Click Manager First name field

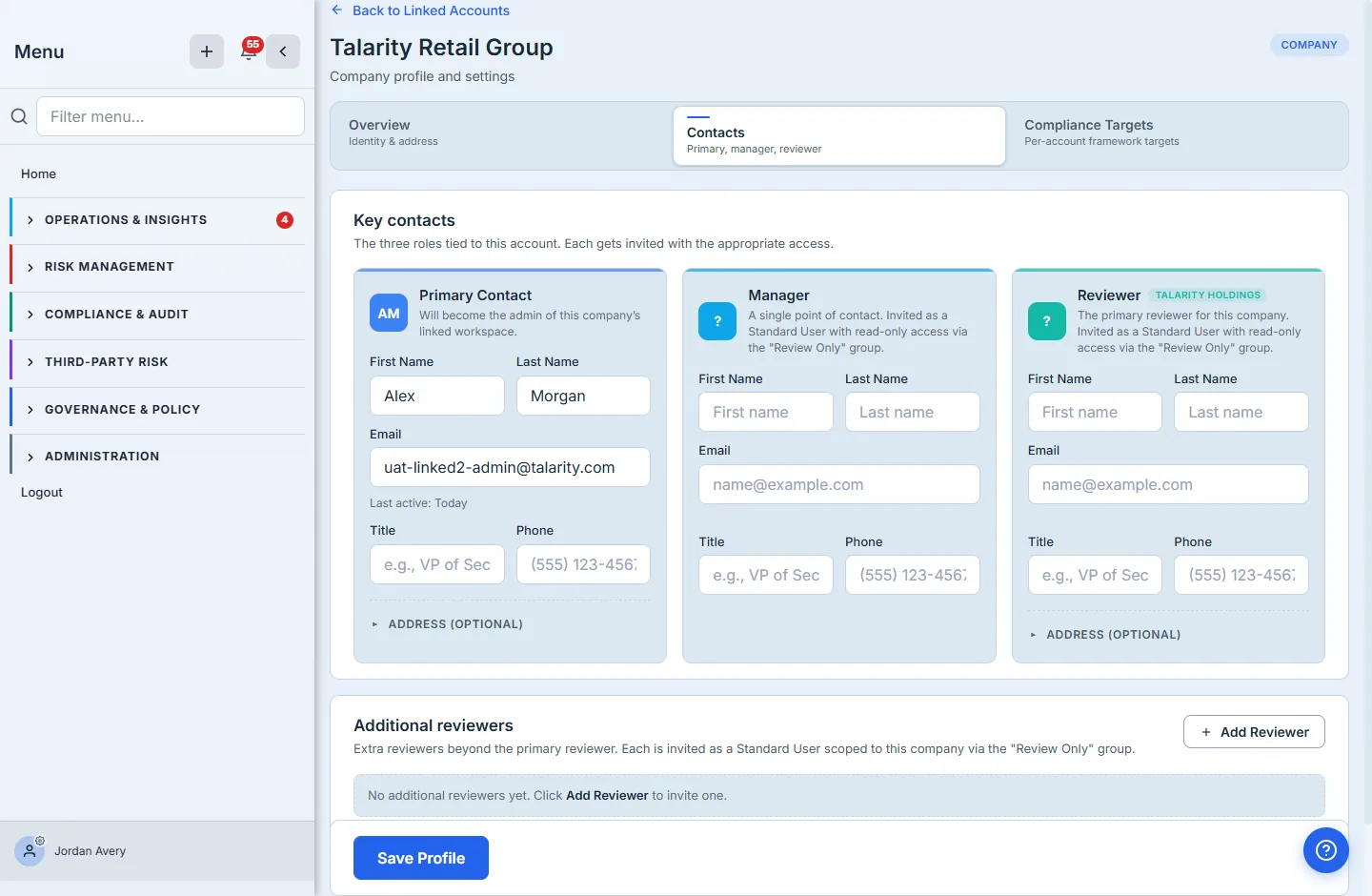click(x=766, y=412)
